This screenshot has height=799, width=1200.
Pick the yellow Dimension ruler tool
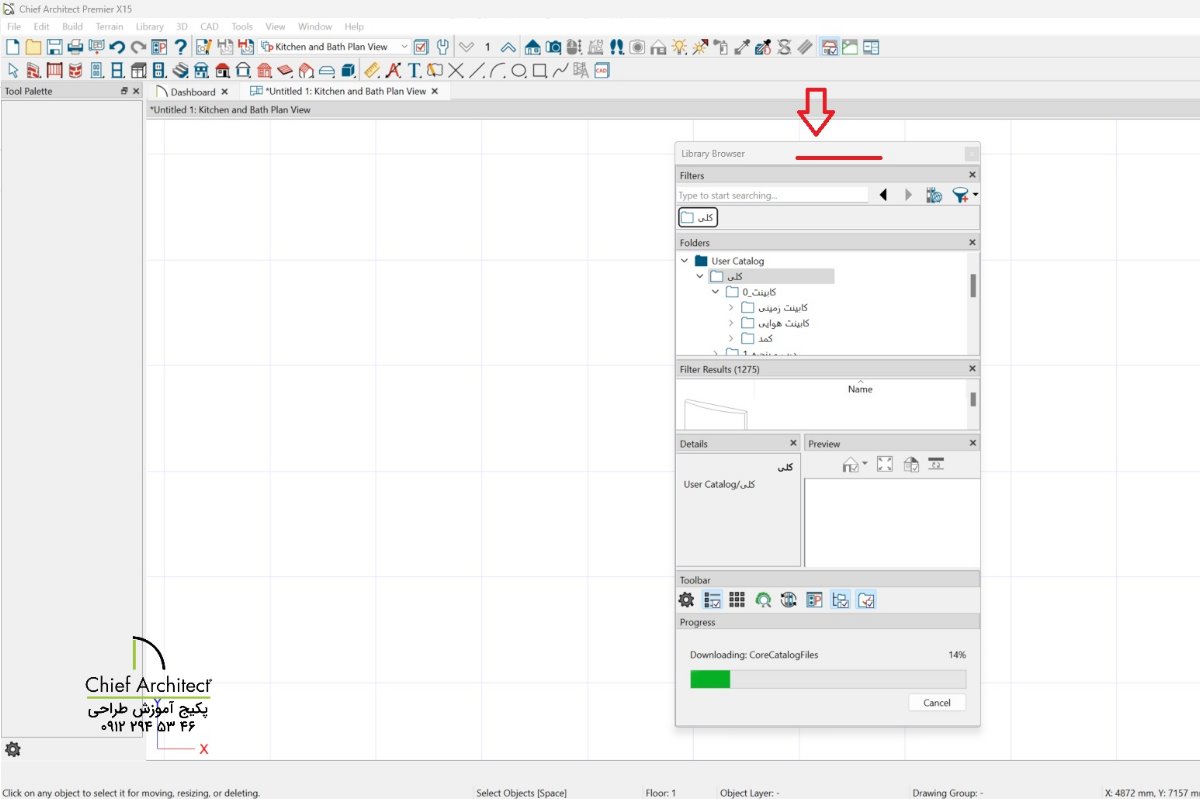click(x=371, y=70)
